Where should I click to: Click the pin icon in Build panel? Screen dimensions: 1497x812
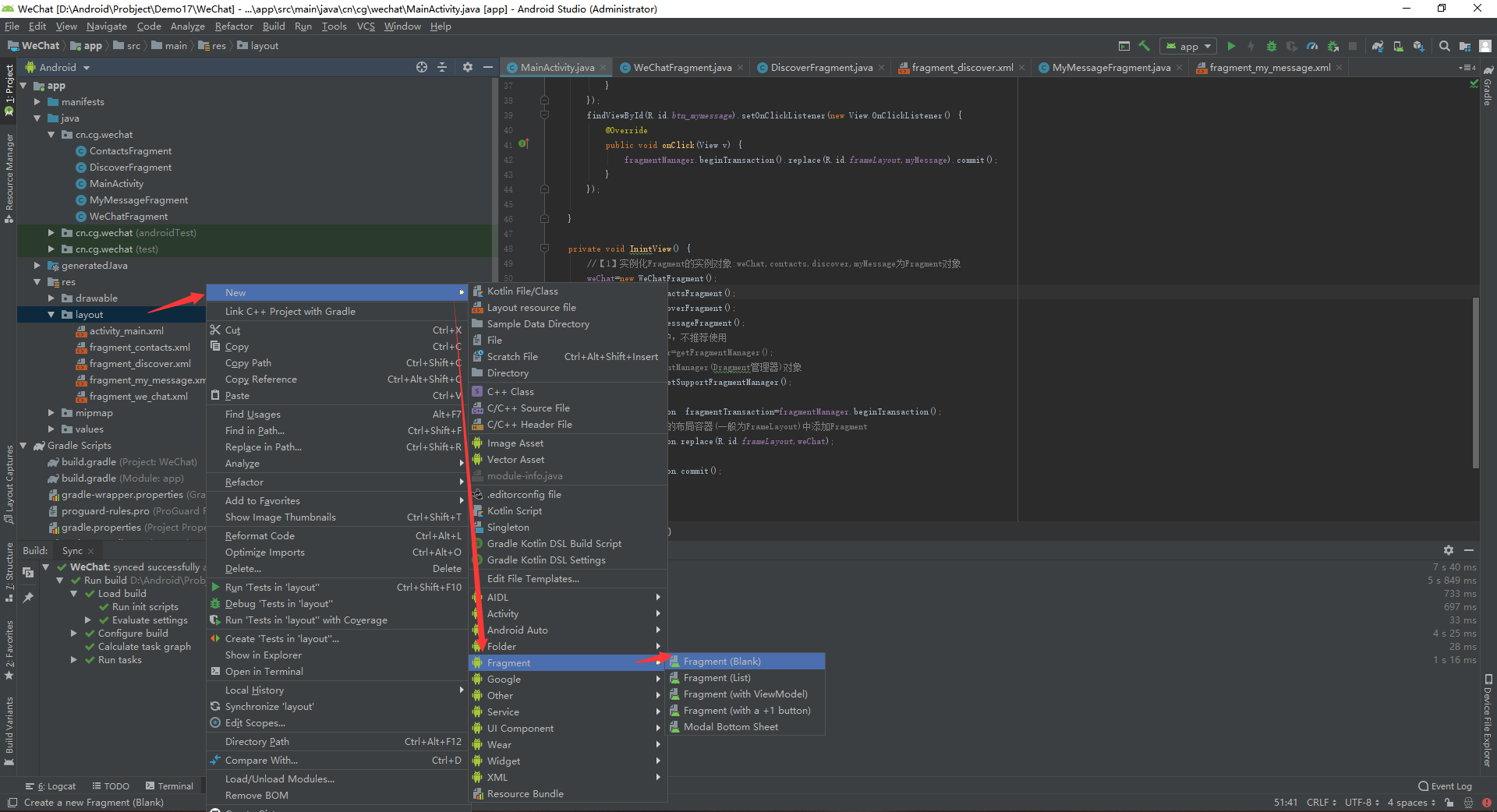(x=28, y=598)
